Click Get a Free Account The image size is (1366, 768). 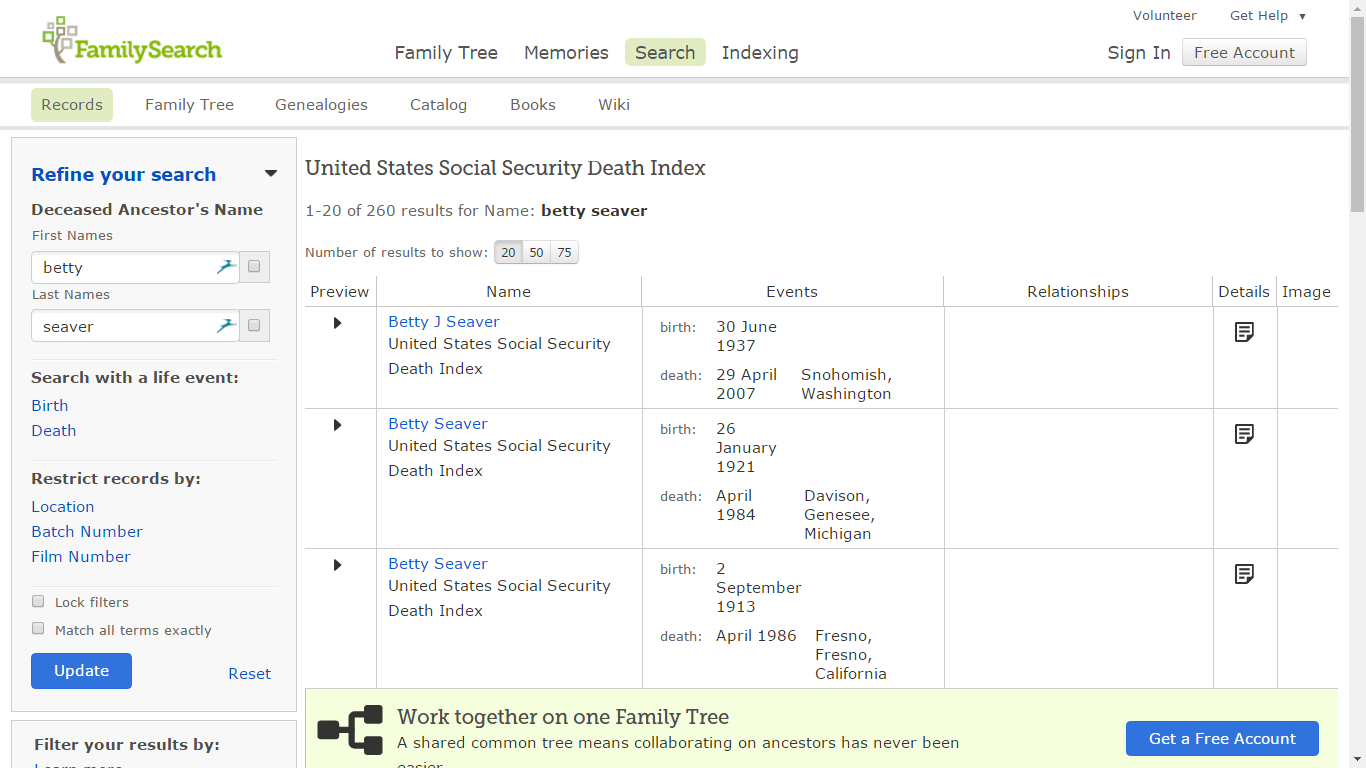coord(1222,738)
